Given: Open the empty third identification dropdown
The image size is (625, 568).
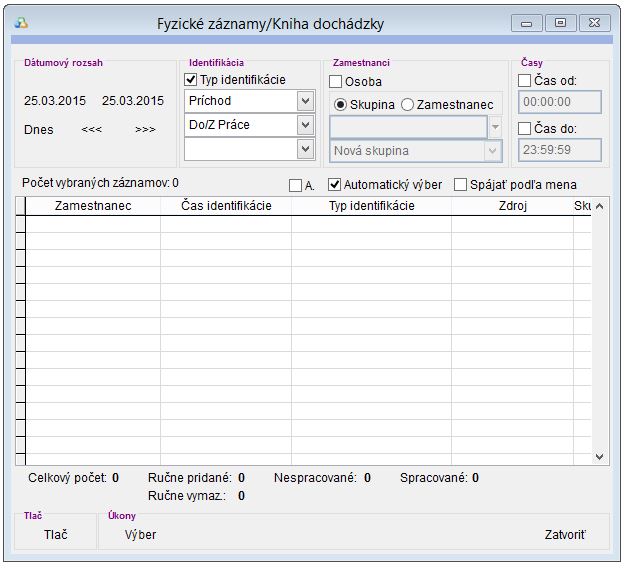Looking at the screenshot, I should click(x=305, y=149).
